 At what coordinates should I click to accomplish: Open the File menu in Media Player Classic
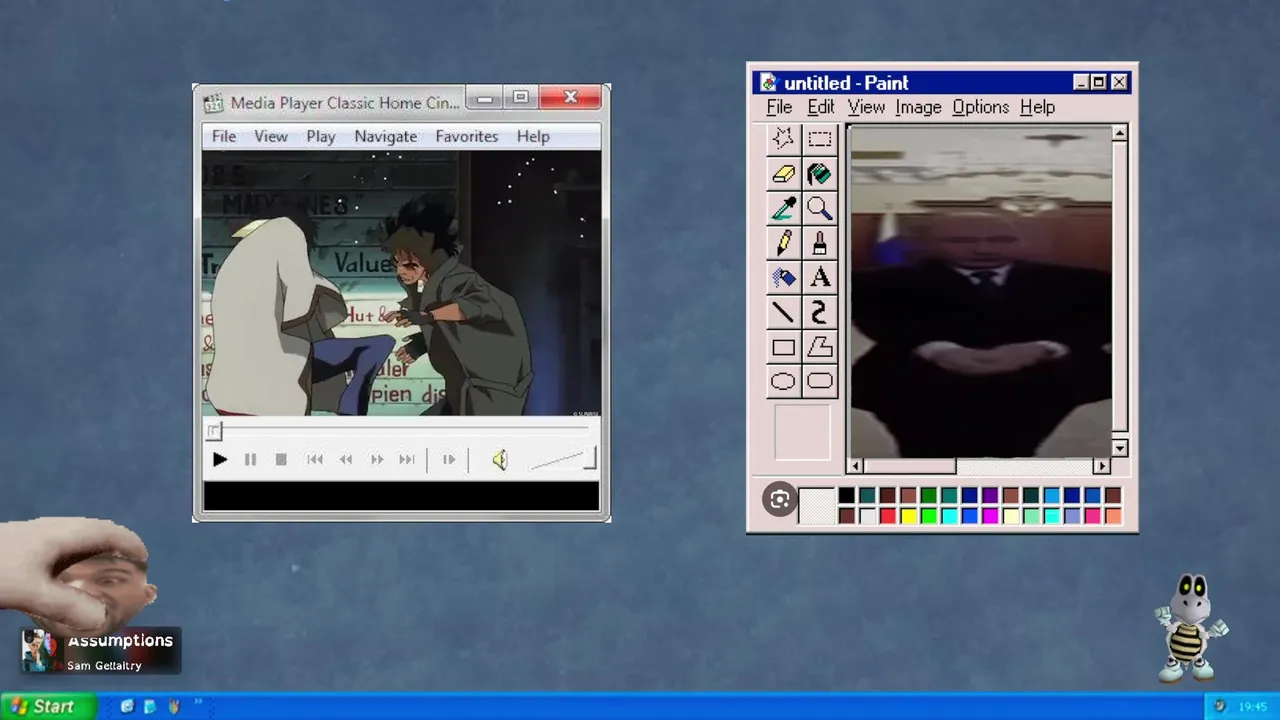[224, 136]
